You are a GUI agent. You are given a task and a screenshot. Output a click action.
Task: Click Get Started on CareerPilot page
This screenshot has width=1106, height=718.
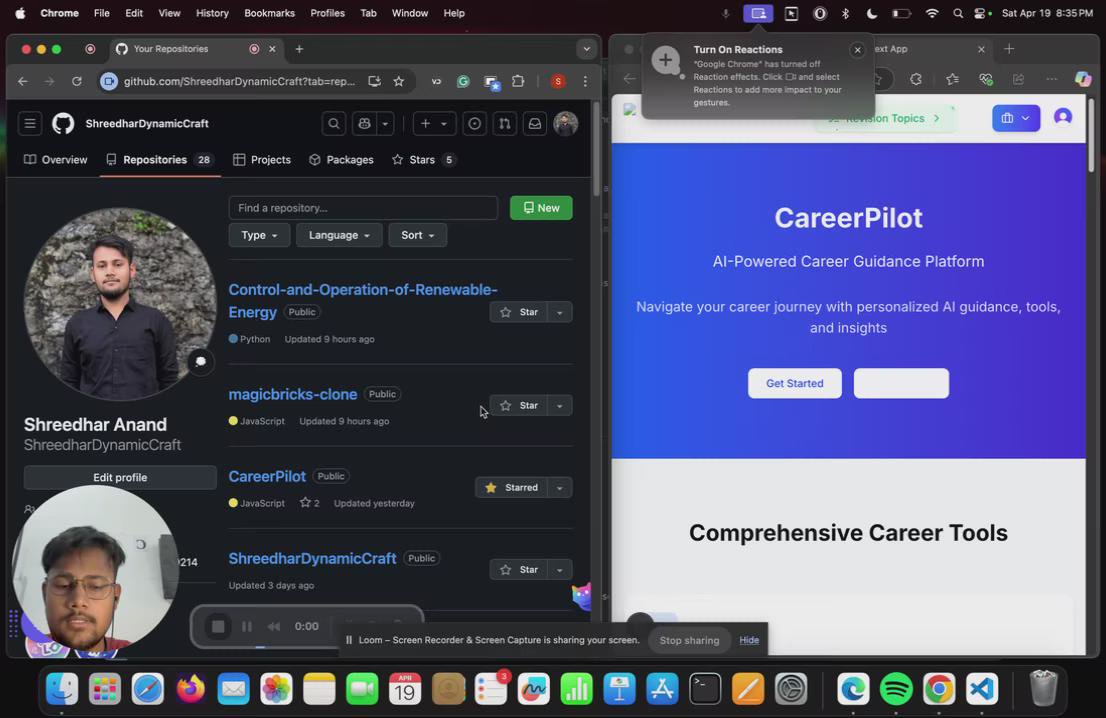pos(794,383)
